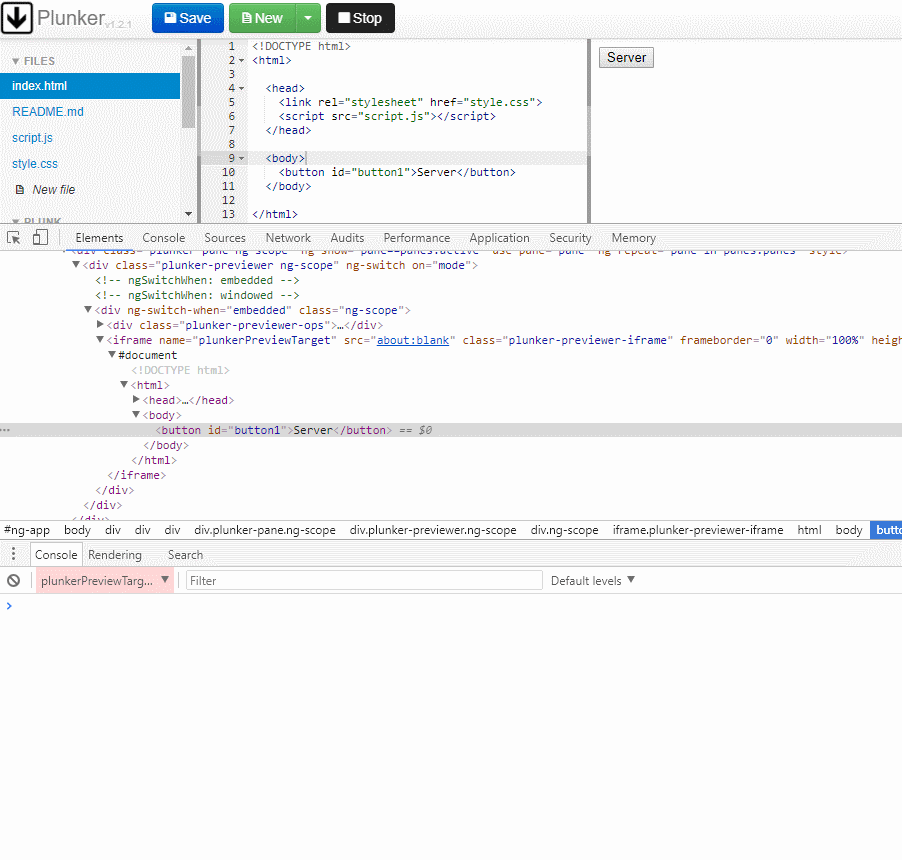Click the clear console icon
This screenshot has width=902, height=860.
coord(13,580)
